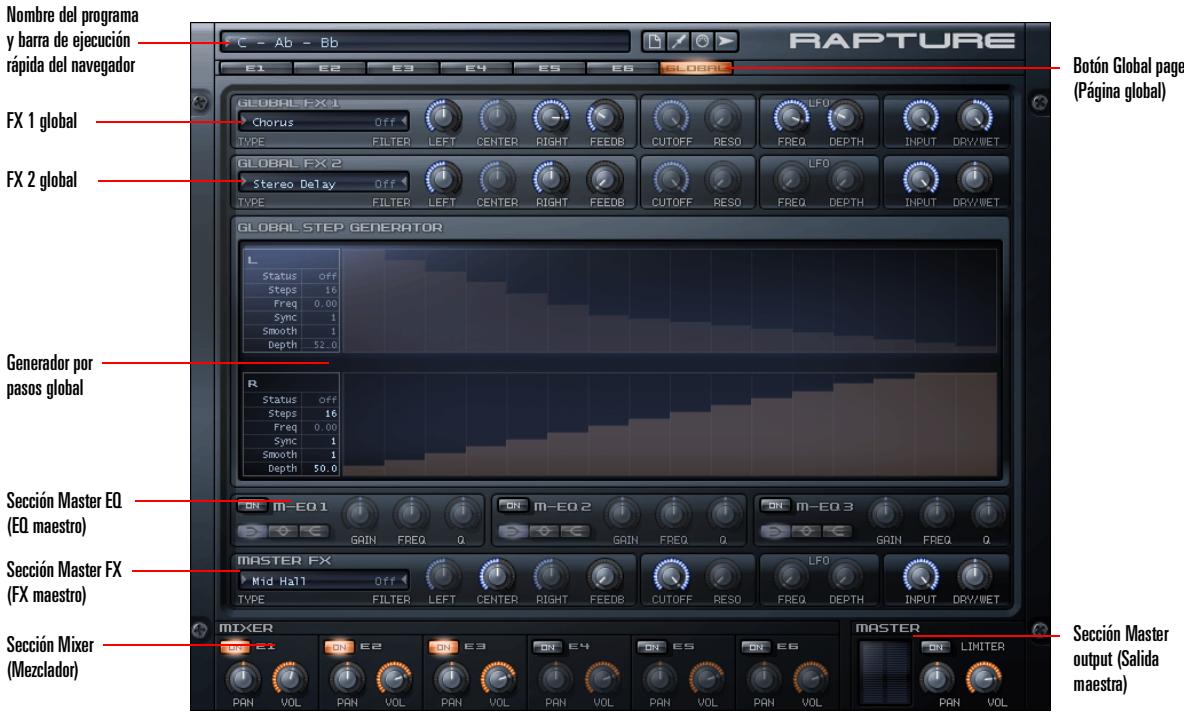Switch to the E3 element tab

402,69
